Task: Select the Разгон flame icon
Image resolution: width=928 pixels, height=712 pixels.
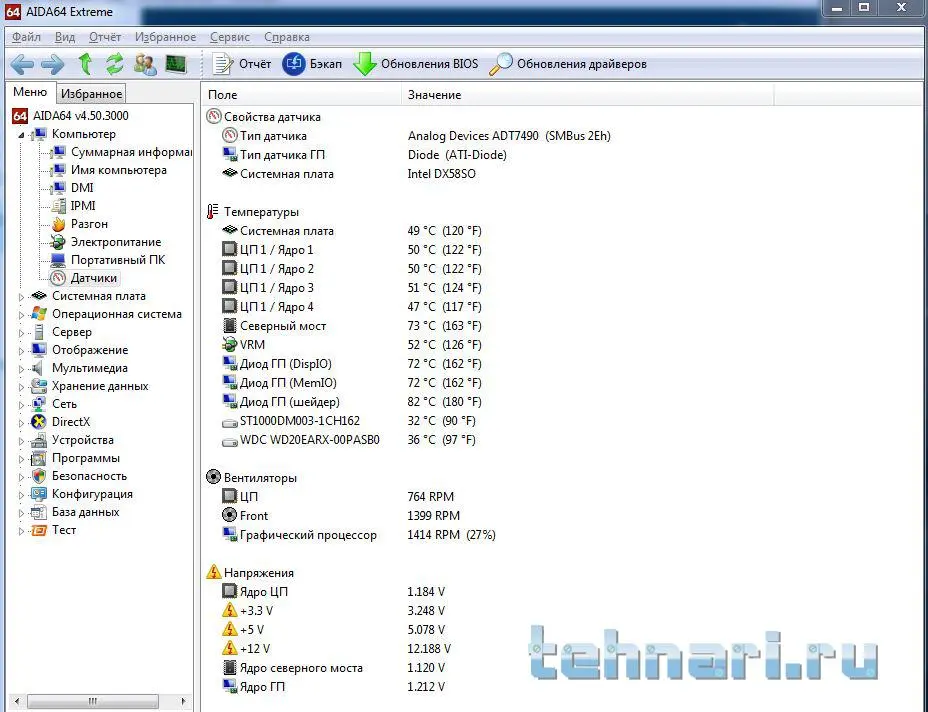Action: point(58,224)
